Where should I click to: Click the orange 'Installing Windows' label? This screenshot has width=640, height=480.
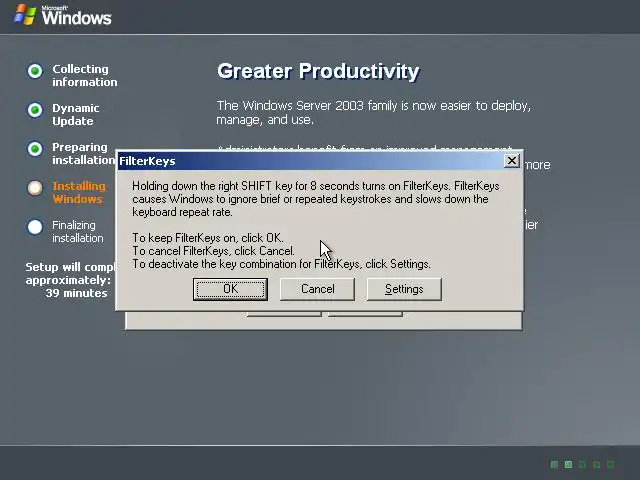(x=79, y=193)
